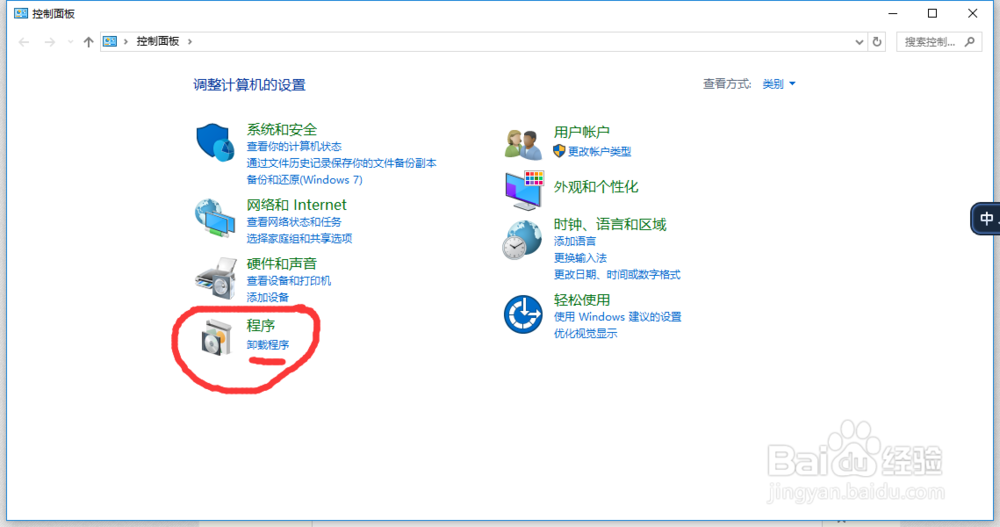Expand chevron after 控制面板 breadcrumb
1000x527 pixels.
pos(189,41)
